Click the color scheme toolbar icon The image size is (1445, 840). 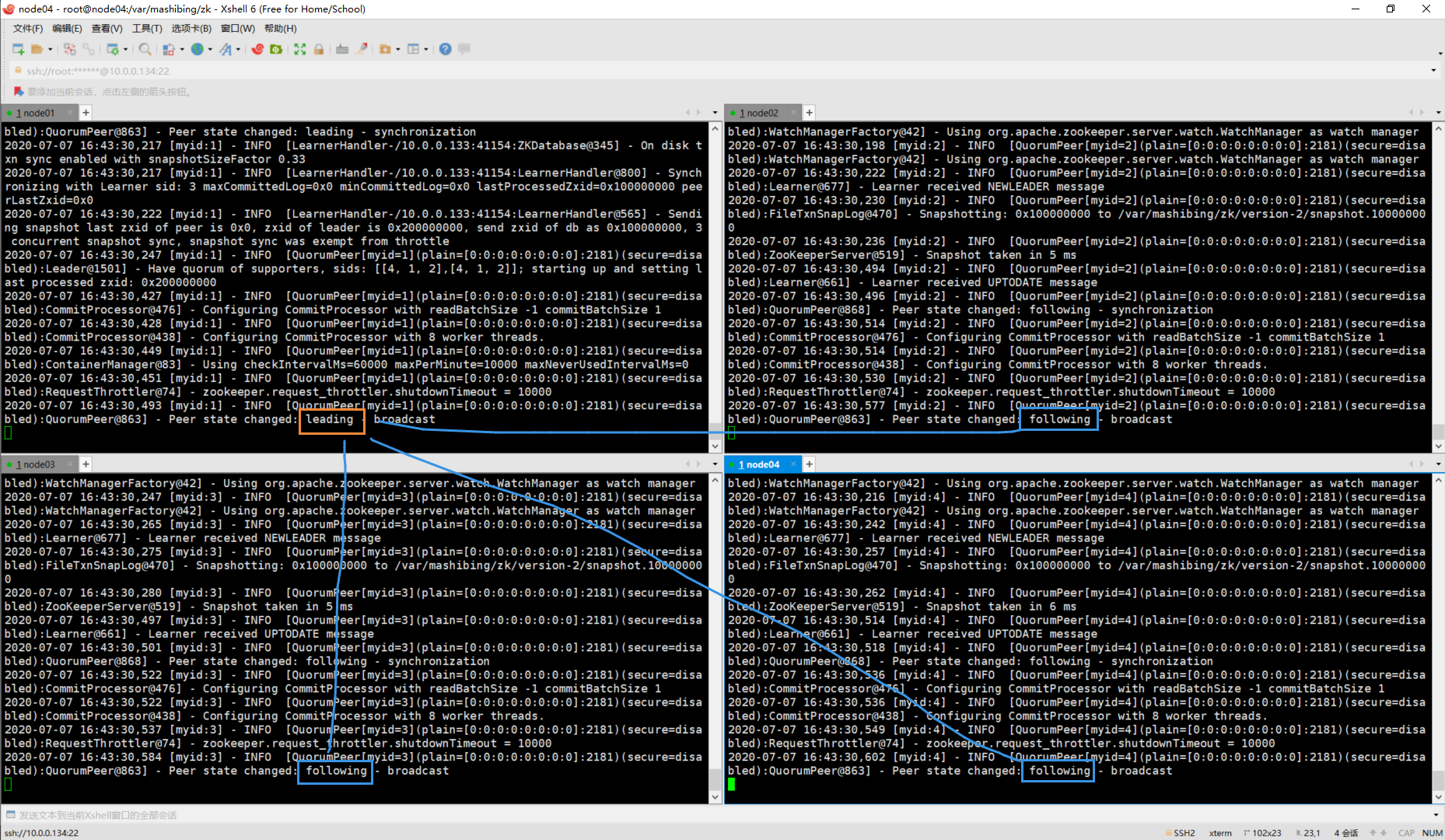point(169,49)
